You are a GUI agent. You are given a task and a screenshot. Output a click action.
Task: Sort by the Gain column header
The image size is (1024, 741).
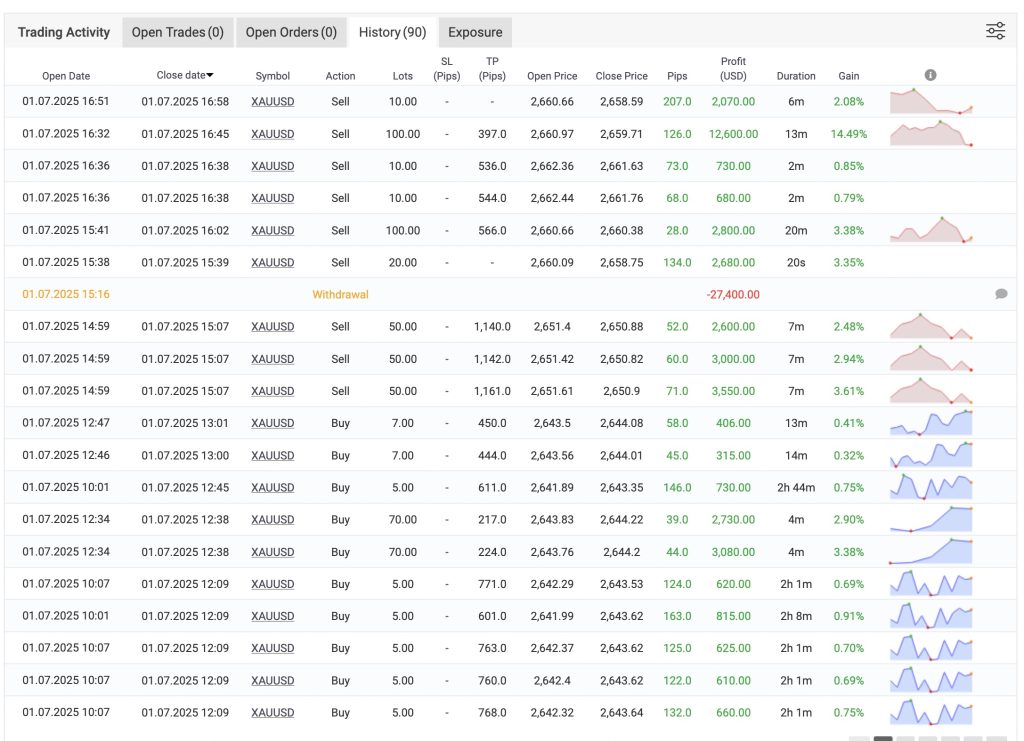848,76
